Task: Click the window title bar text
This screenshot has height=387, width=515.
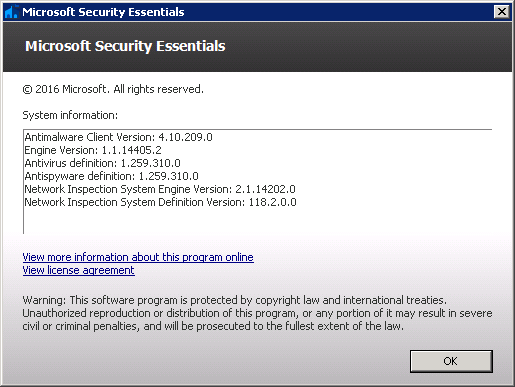Action: (x=103, y=12)
